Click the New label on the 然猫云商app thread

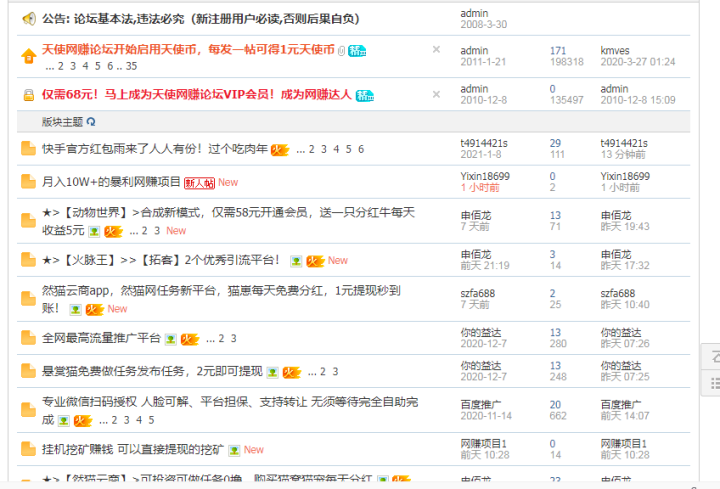(x=117, y=309)
